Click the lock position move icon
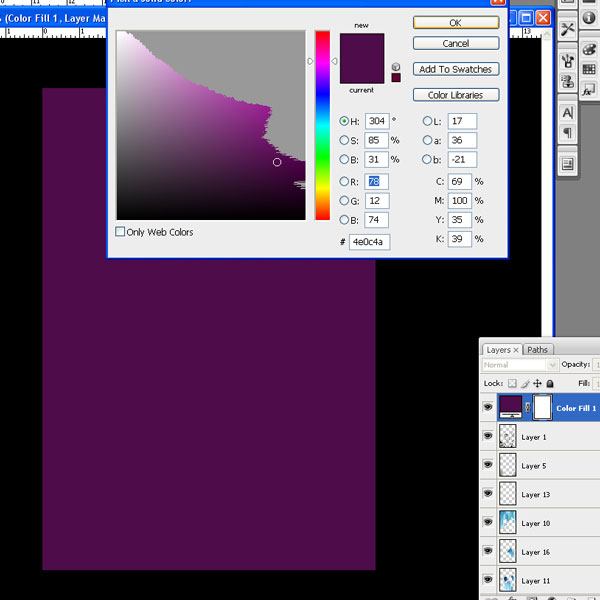600x600 pixels. click(x=538, y=383)
